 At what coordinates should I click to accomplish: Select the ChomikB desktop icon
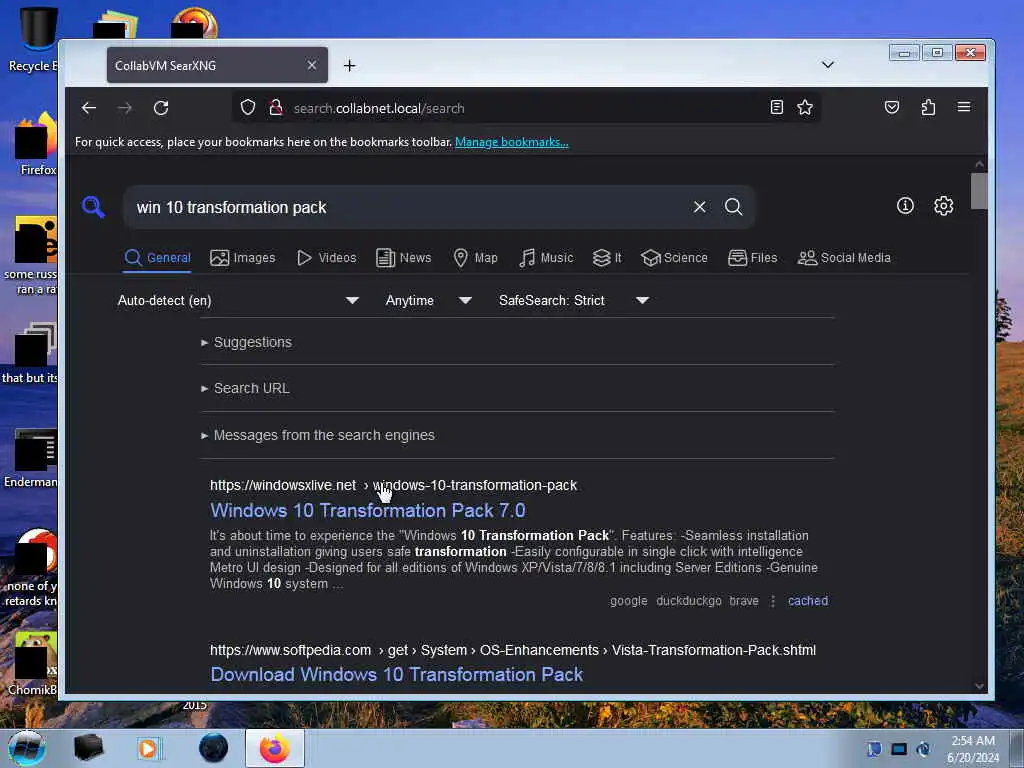coord(33,664)
